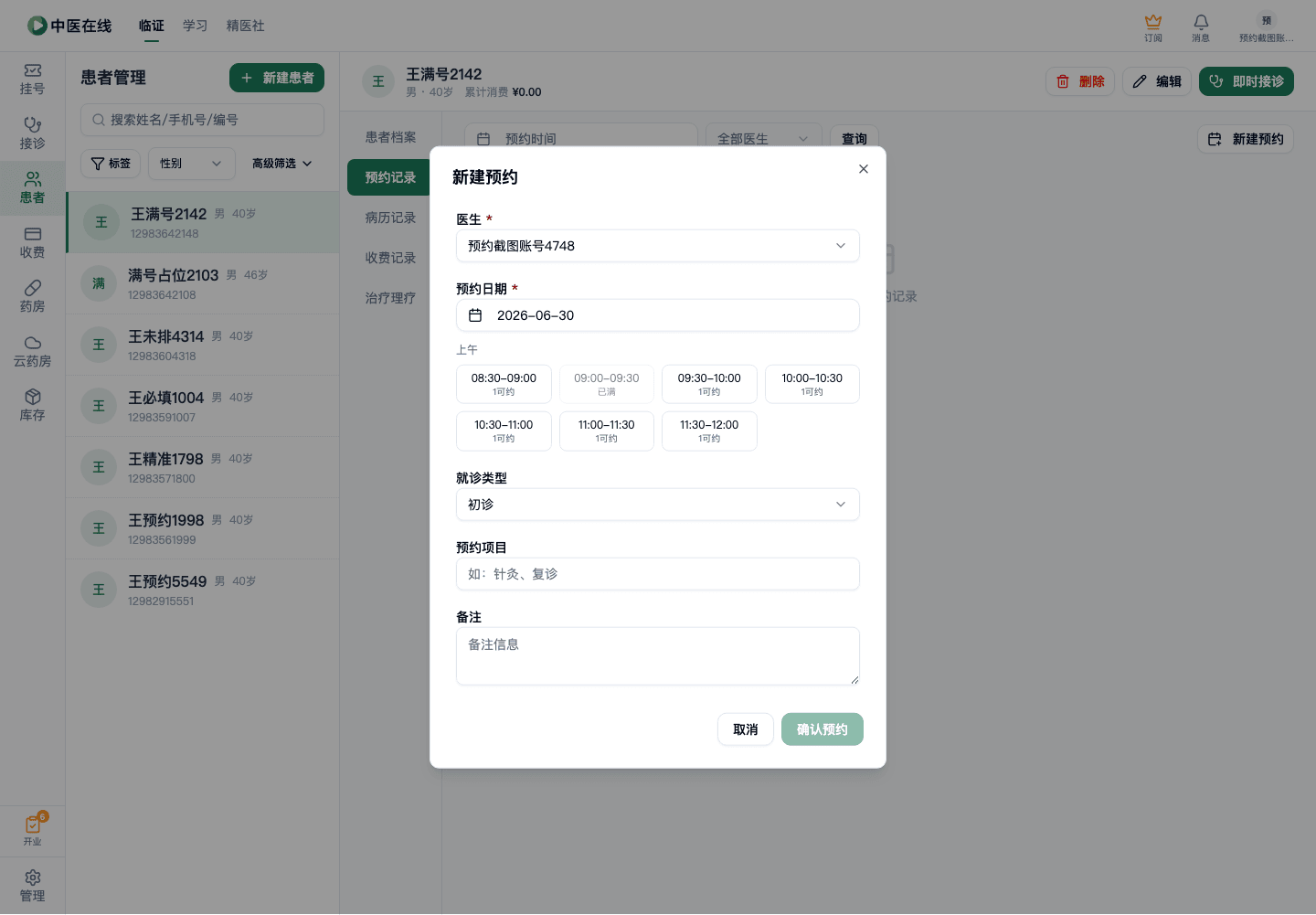
Task: Open the 开业 checklist icon with badge
Action: [x=33, y=829]
